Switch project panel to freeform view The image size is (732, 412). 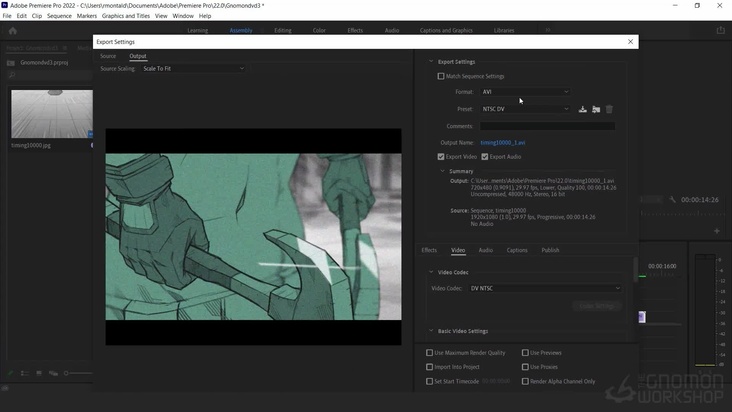click(x=54, y=373)
